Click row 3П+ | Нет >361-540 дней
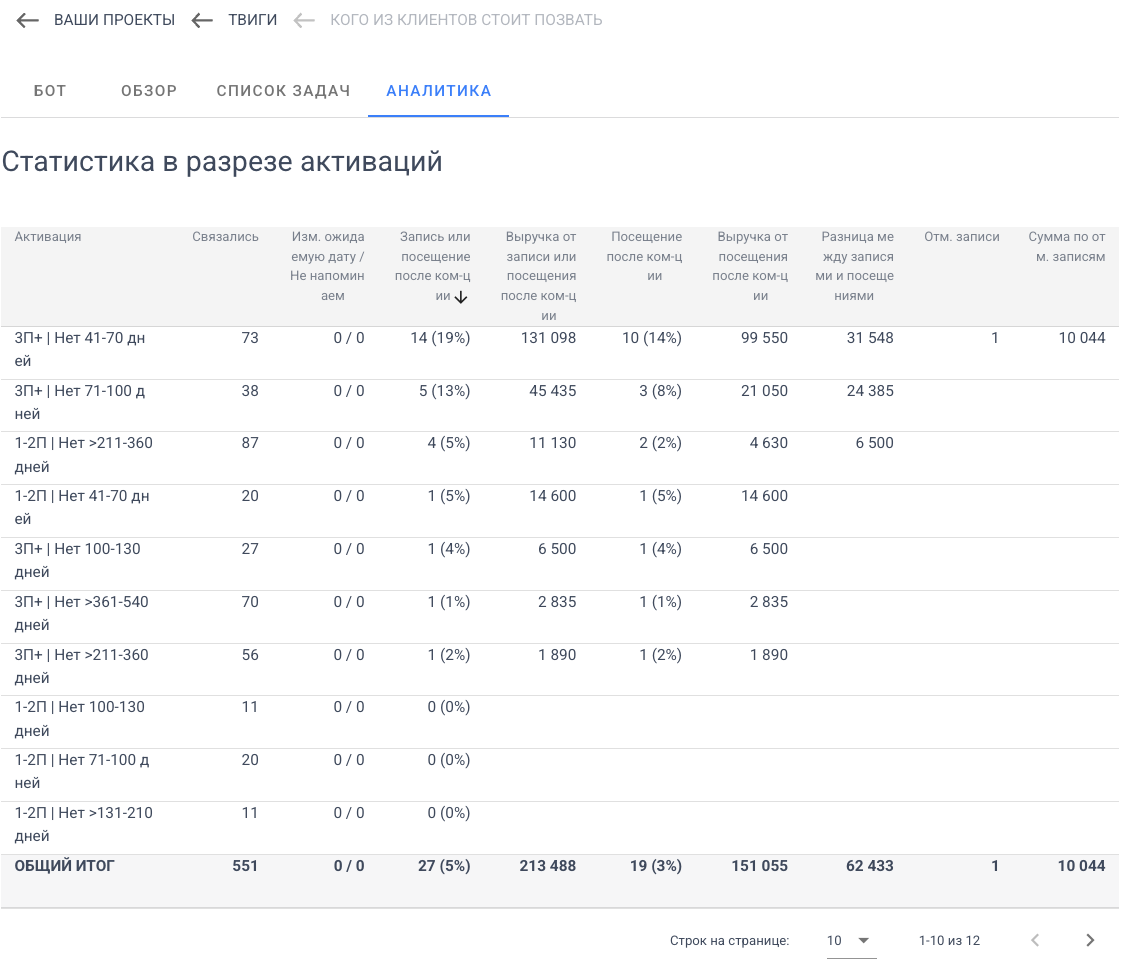This screenshot has width=1137, height=971. [x=560, y=617]
